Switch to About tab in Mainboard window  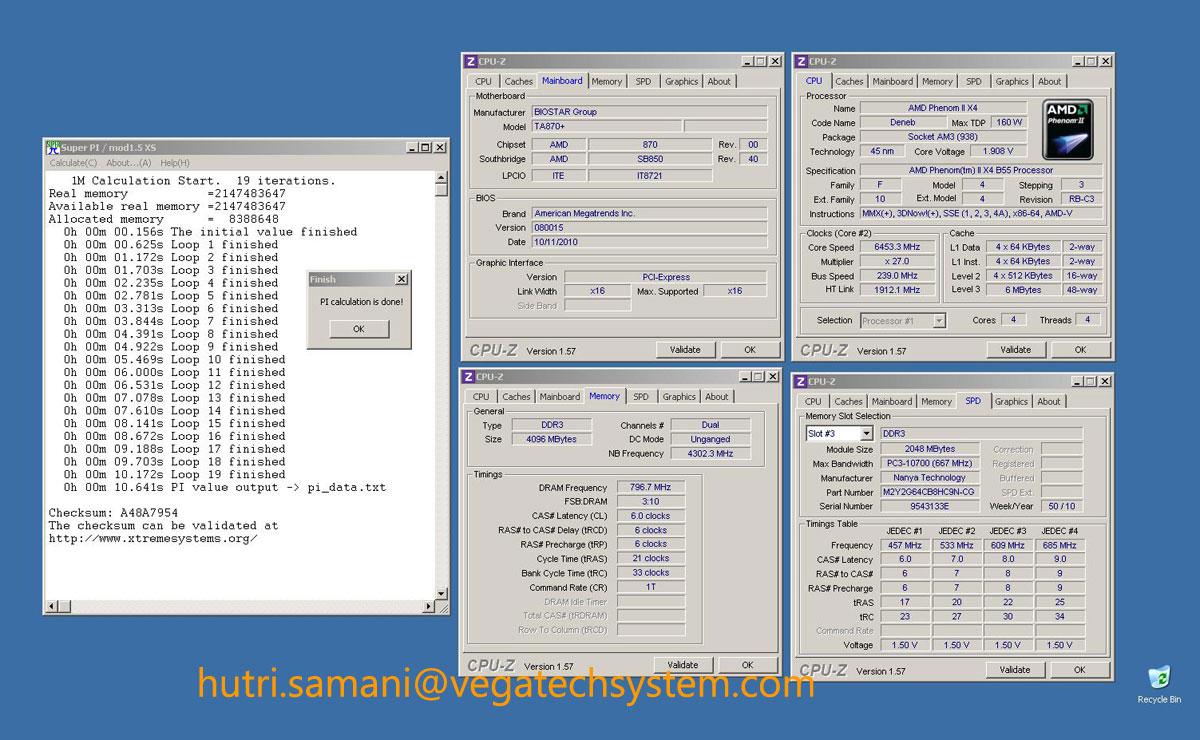tap(719, 82)
